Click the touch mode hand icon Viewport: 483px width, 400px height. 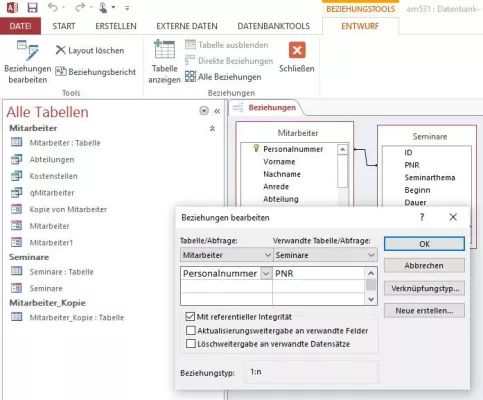coord(103,7)
